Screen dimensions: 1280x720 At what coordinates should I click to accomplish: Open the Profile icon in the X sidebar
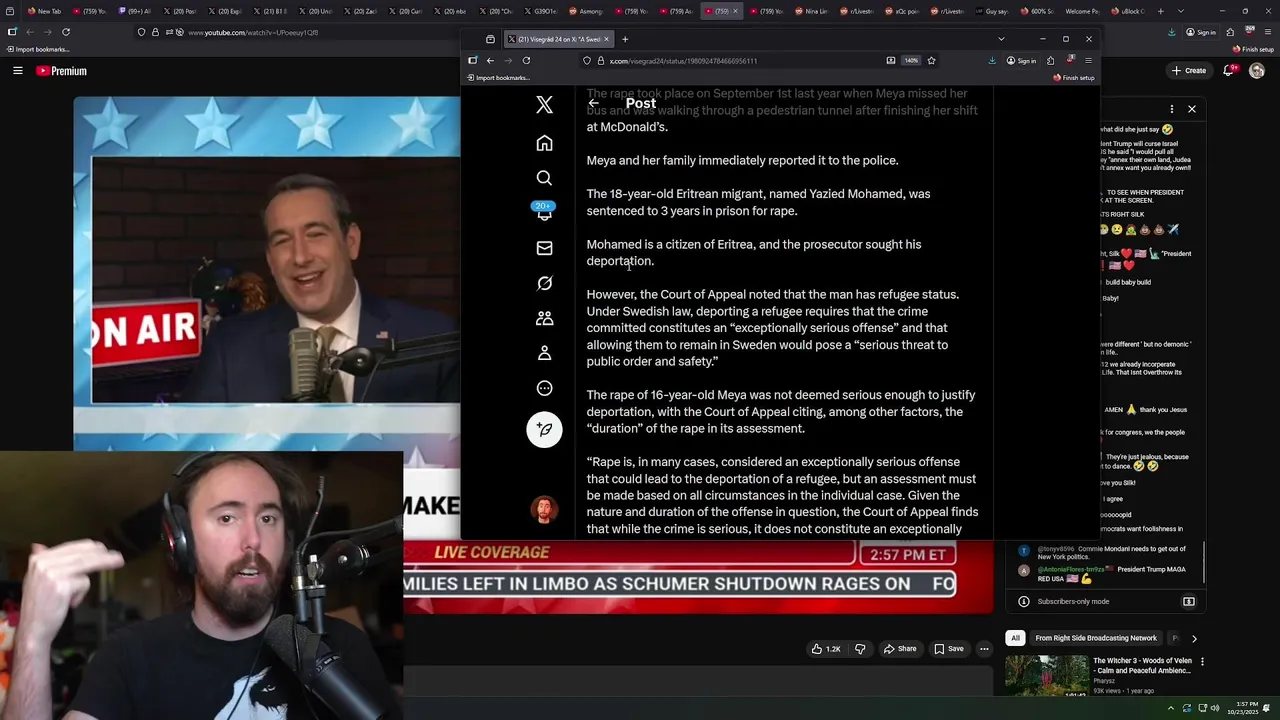544,353
